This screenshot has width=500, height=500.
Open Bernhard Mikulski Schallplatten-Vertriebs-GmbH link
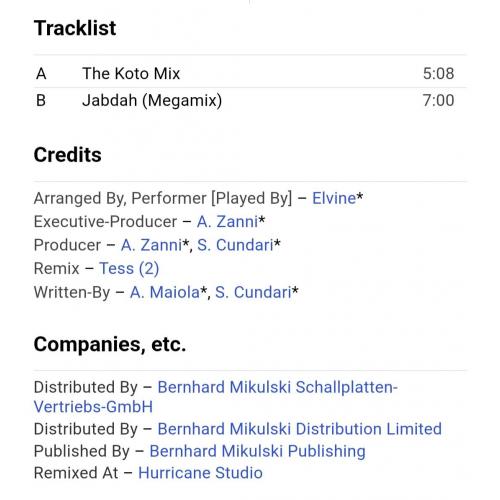coord(216,397)
